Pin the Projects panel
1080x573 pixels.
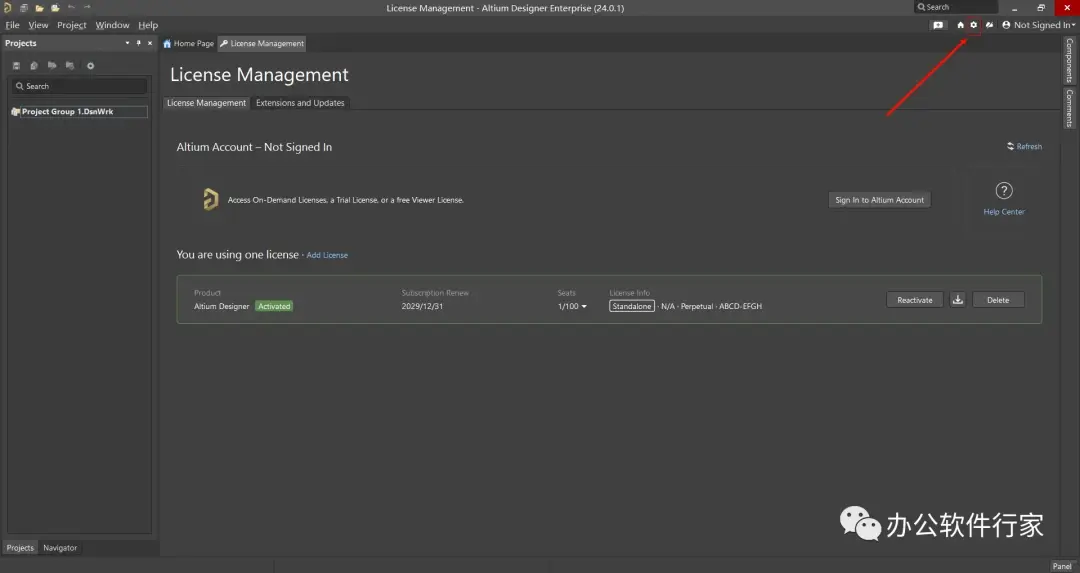138,43
